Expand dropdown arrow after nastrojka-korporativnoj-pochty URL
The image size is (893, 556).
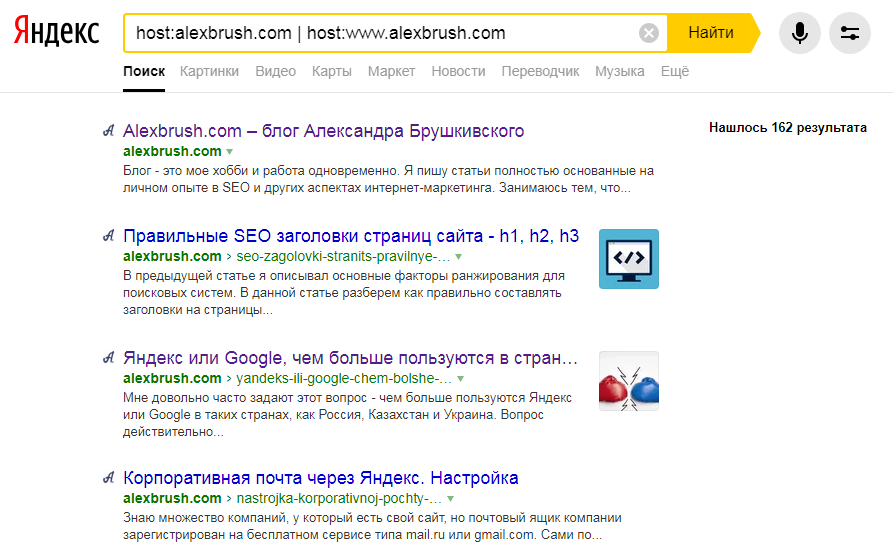450,498
